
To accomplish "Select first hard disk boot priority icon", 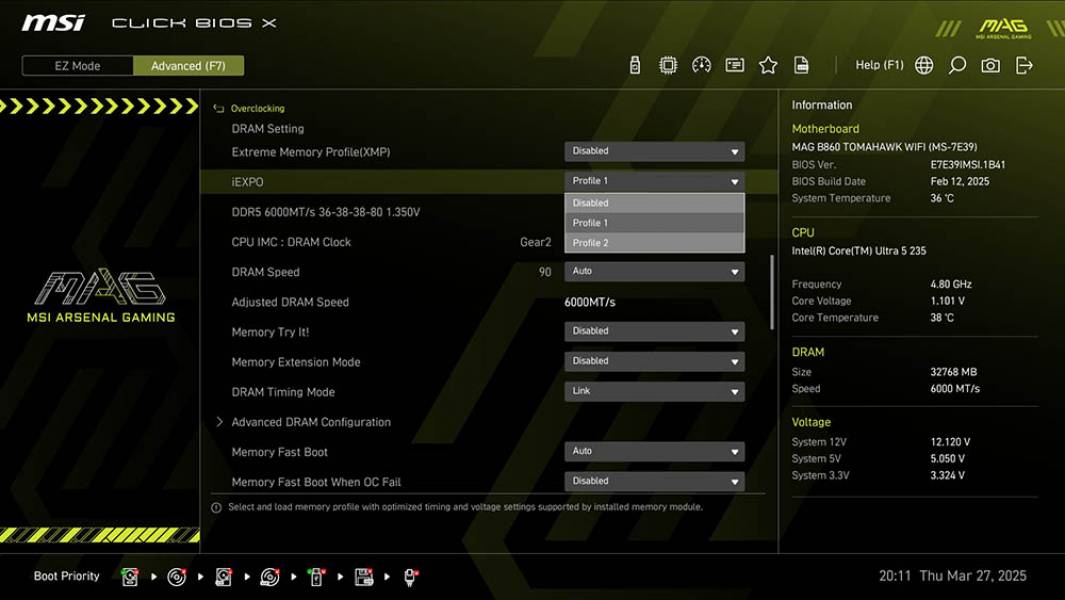I will 129,577.
